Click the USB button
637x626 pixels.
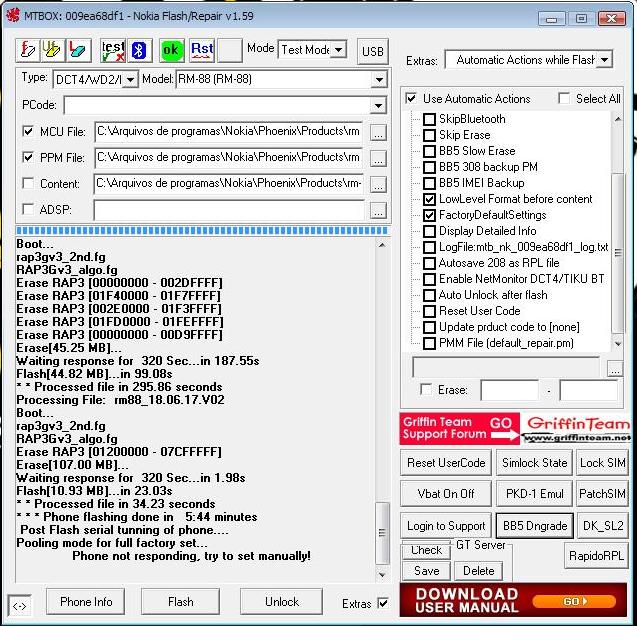point(373,52)
